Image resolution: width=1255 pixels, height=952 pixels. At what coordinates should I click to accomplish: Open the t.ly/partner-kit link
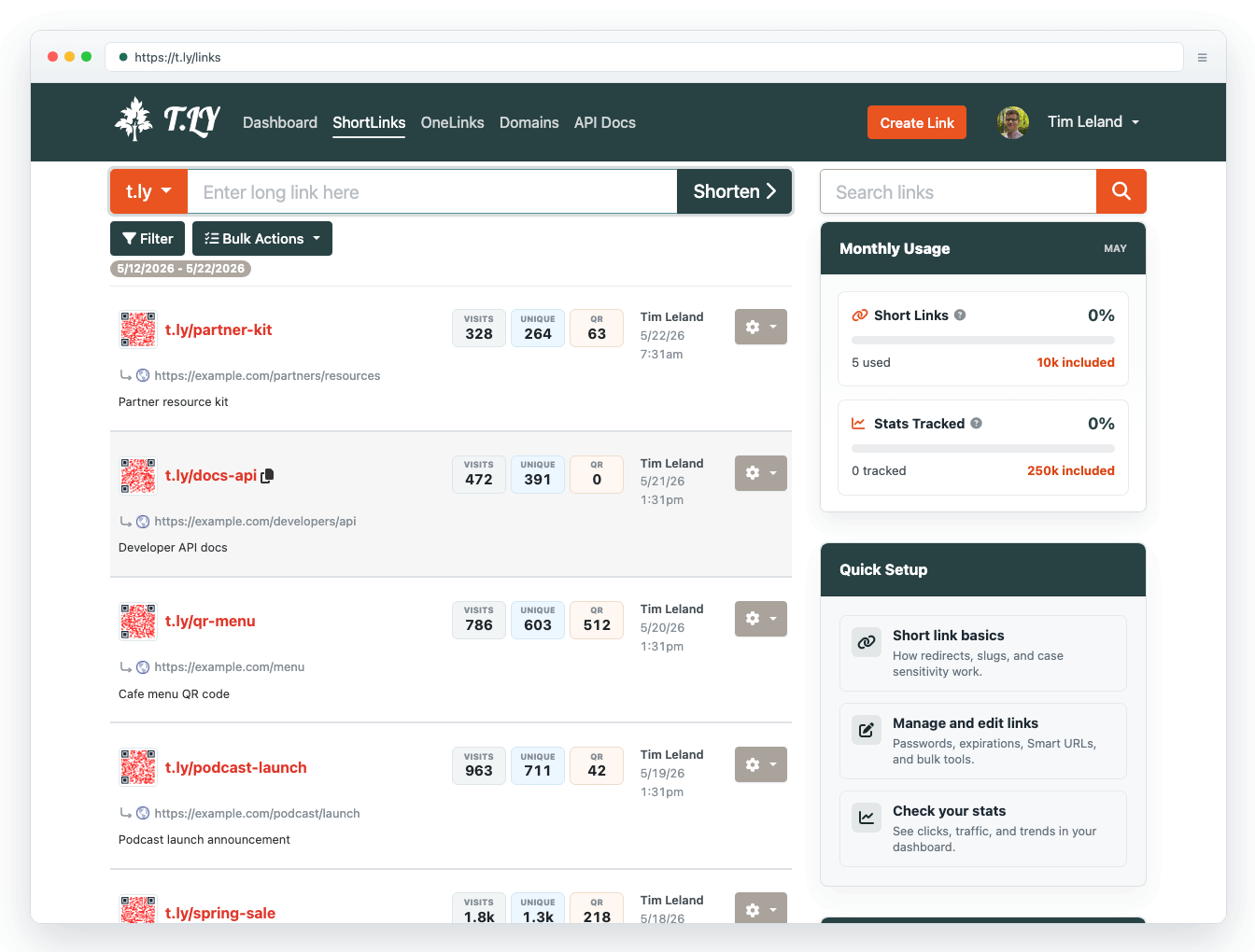[x=219, y=329]
